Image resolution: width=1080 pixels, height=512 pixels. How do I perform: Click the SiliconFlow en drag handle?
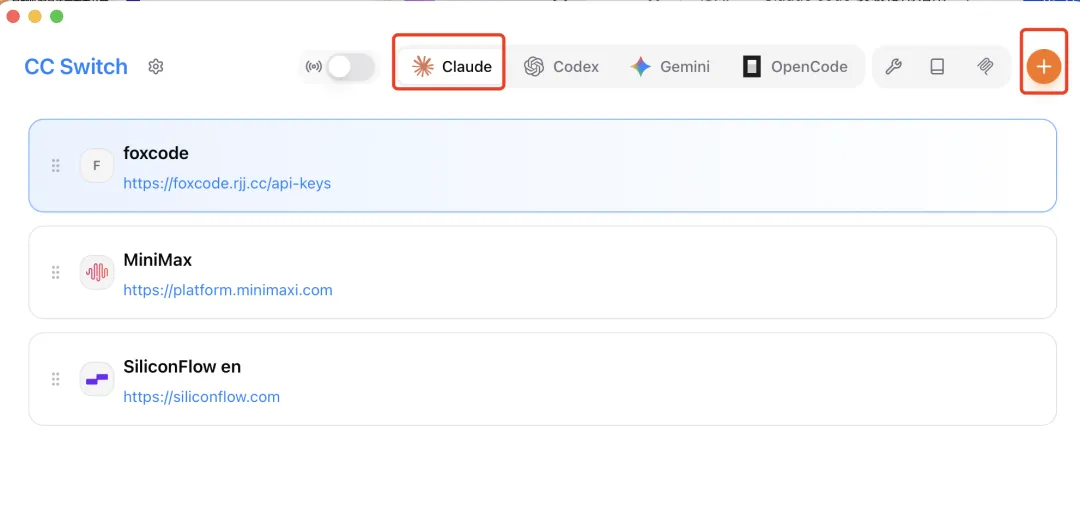pos(56,379)
